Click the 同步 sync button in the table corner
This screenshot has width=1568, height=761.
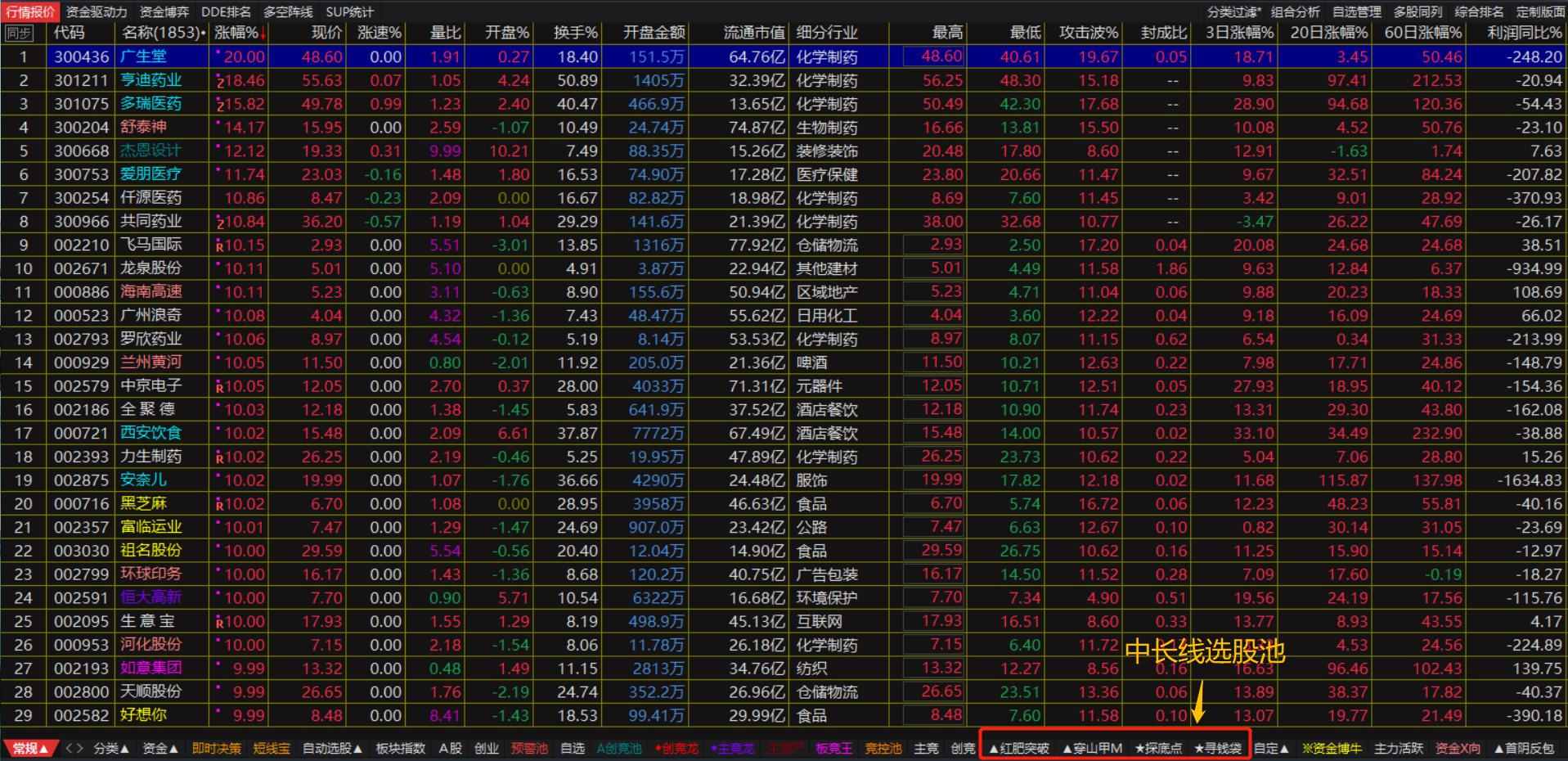[19, 33]
